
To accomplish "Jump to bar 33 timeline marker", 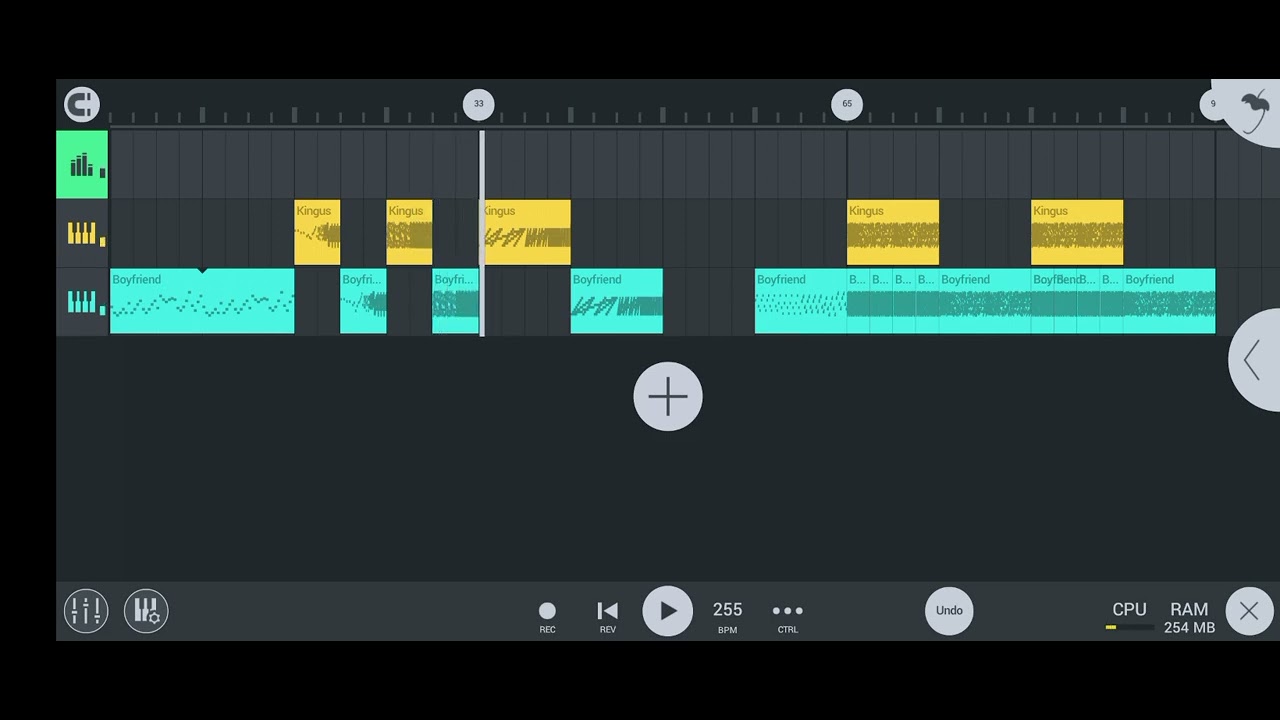I will pyautogui.click(x=479, y=104).
